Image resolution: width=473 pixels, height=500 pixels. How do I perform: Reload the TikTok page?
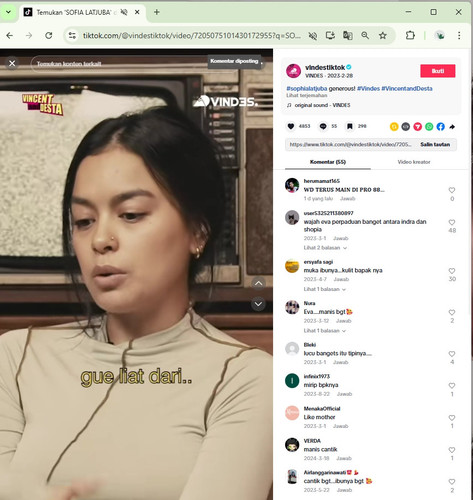point(49,36)
